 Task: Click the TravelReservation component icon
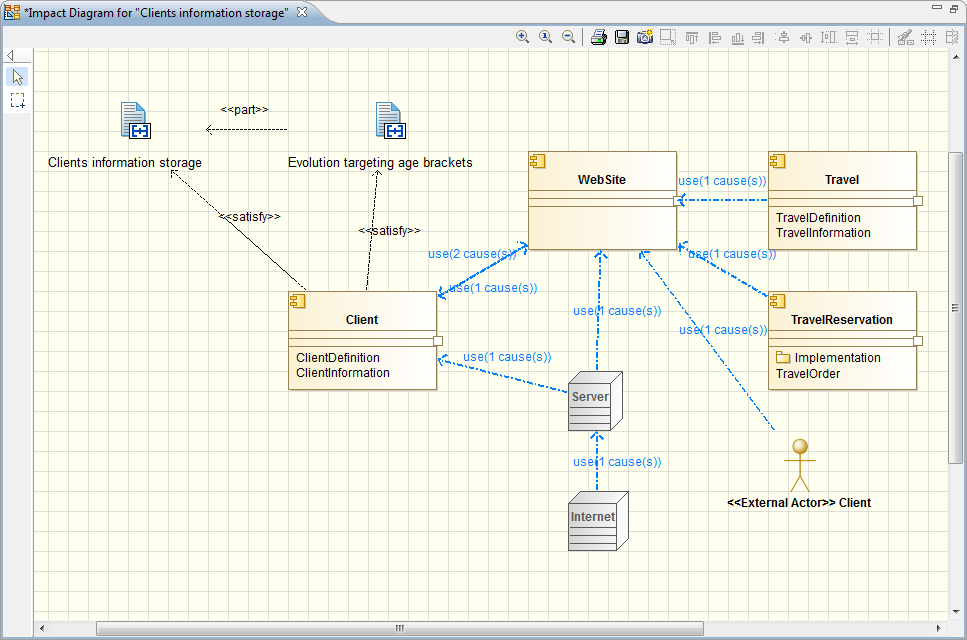coord(778,302)
